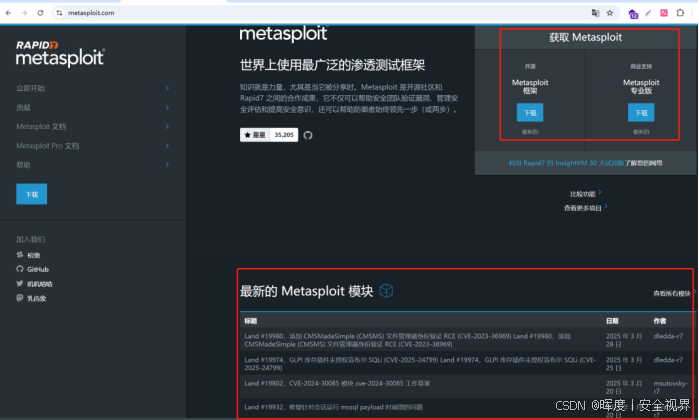This screenshot has width=699, height=420.
Task: Open the 查看所有模块 link
Action: (672, 293)
